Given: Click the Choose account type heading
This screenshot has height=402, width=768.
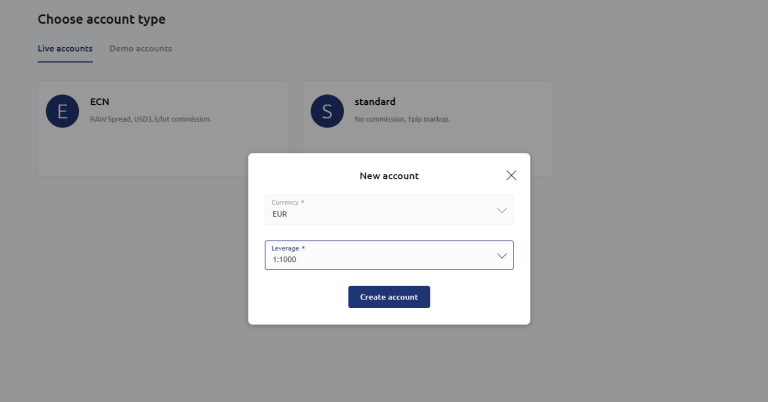Looking at the screenshot, I should [x=101, y=19].
